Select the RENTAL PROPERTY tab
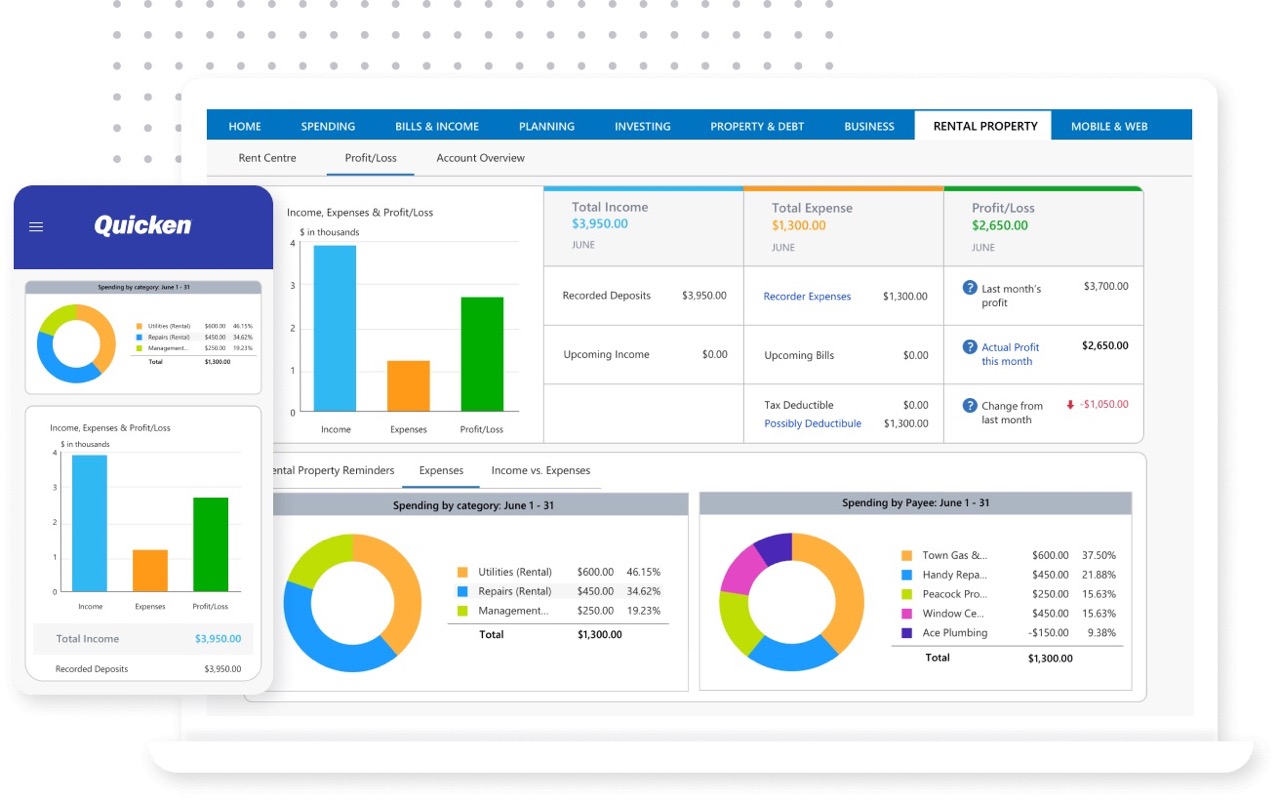Image resolution: width=1280 pixels, height=800 pixels. [985, 125]
